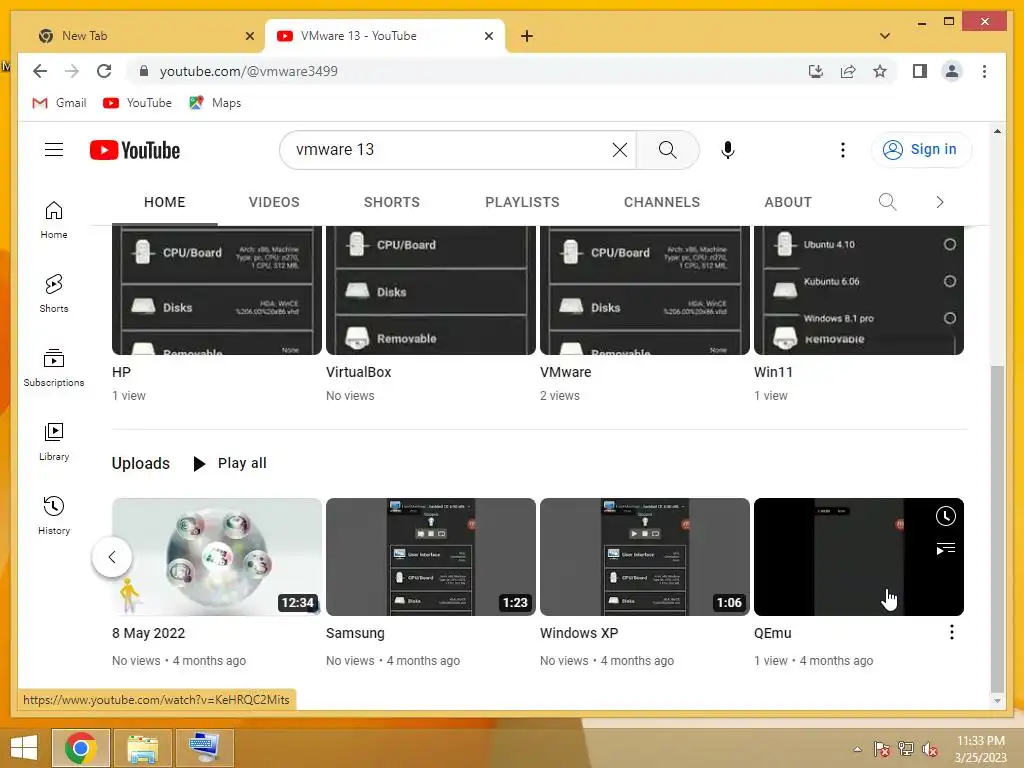
Task: Show hidden system tray icons
Action: (857, 749)
